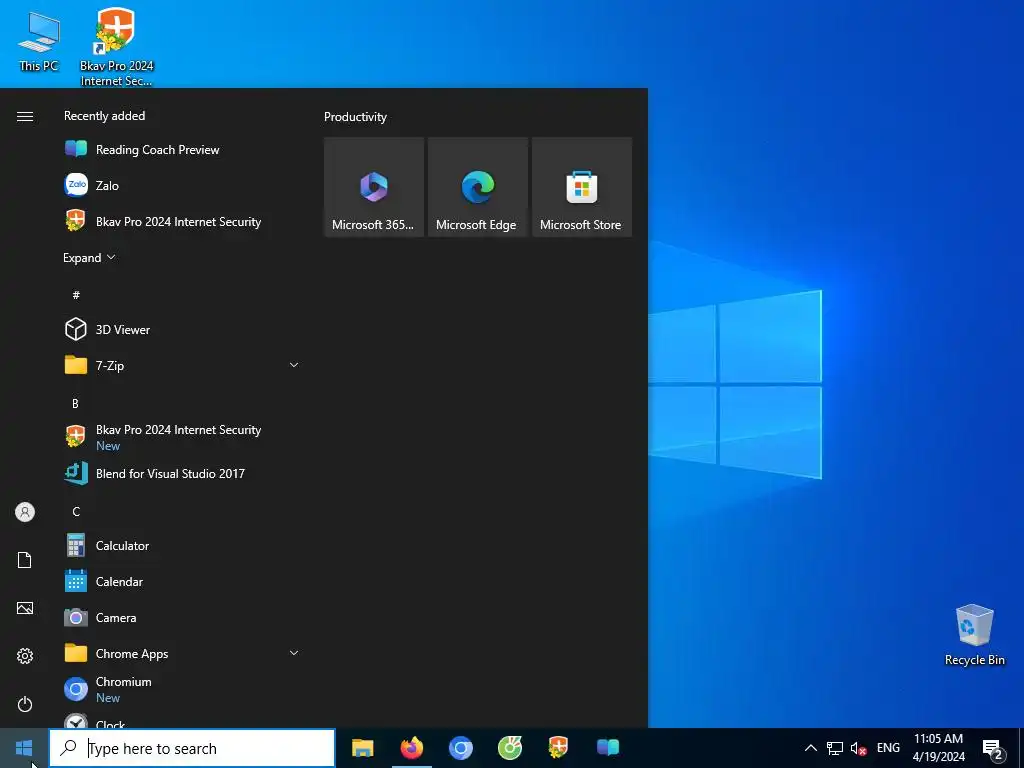Open Reading Coach Preview in Recently added
1024x768 pixels.
click(x=182, y=150)
